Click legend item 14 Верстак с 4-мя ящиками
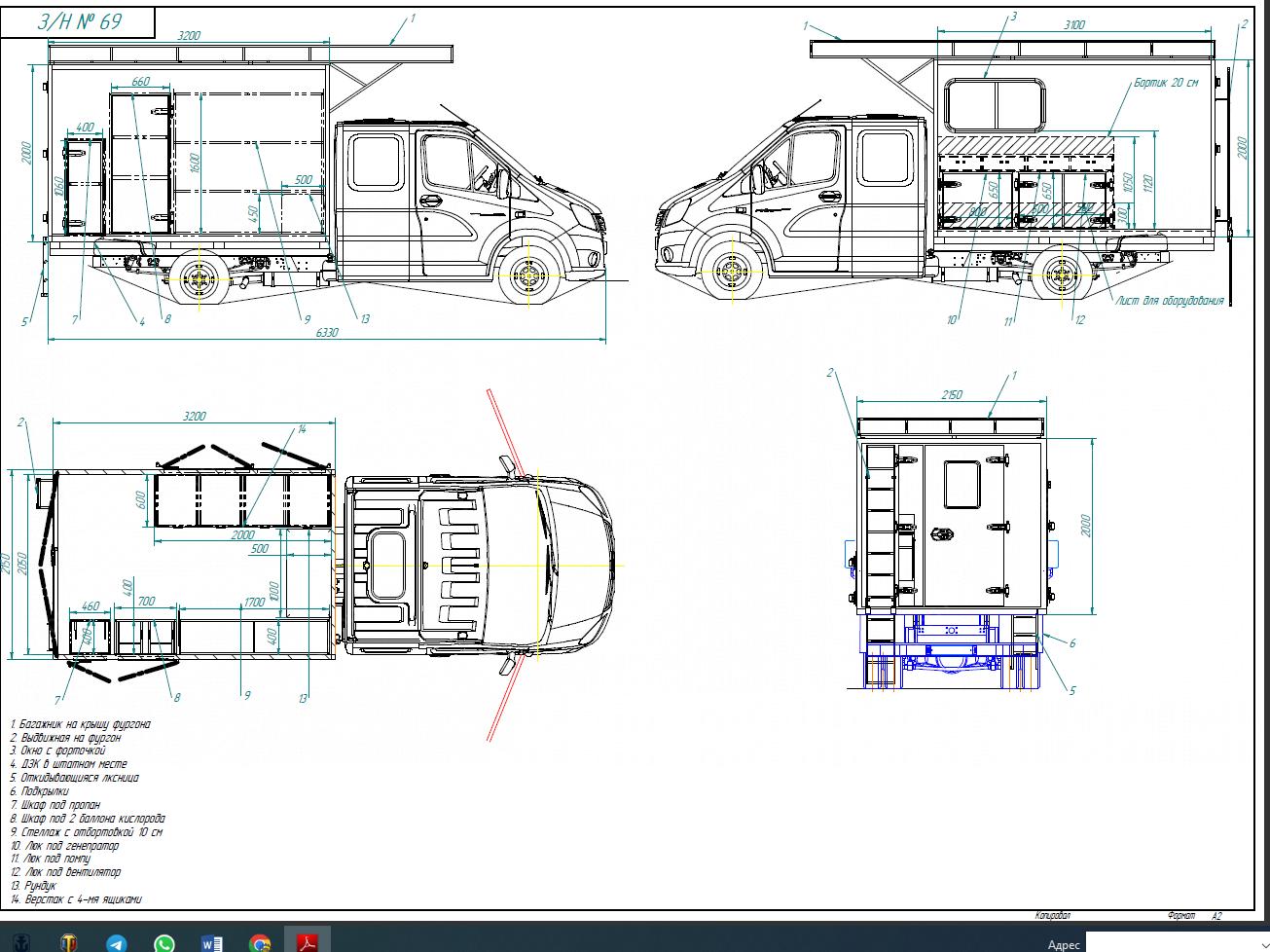 [x=76, y=899]
